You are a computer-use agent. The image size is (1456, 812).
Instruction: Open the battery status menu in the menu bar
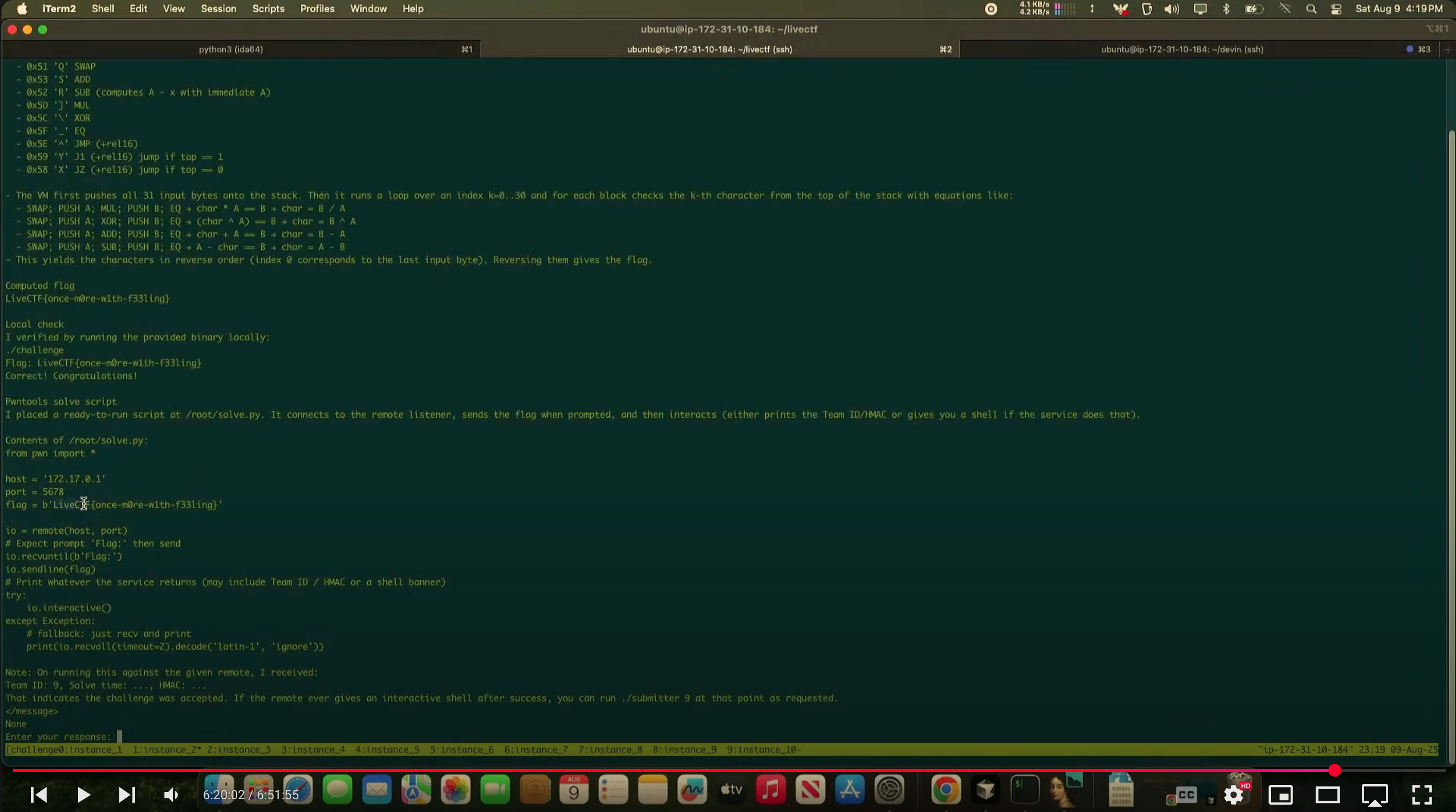point(1254,9)
